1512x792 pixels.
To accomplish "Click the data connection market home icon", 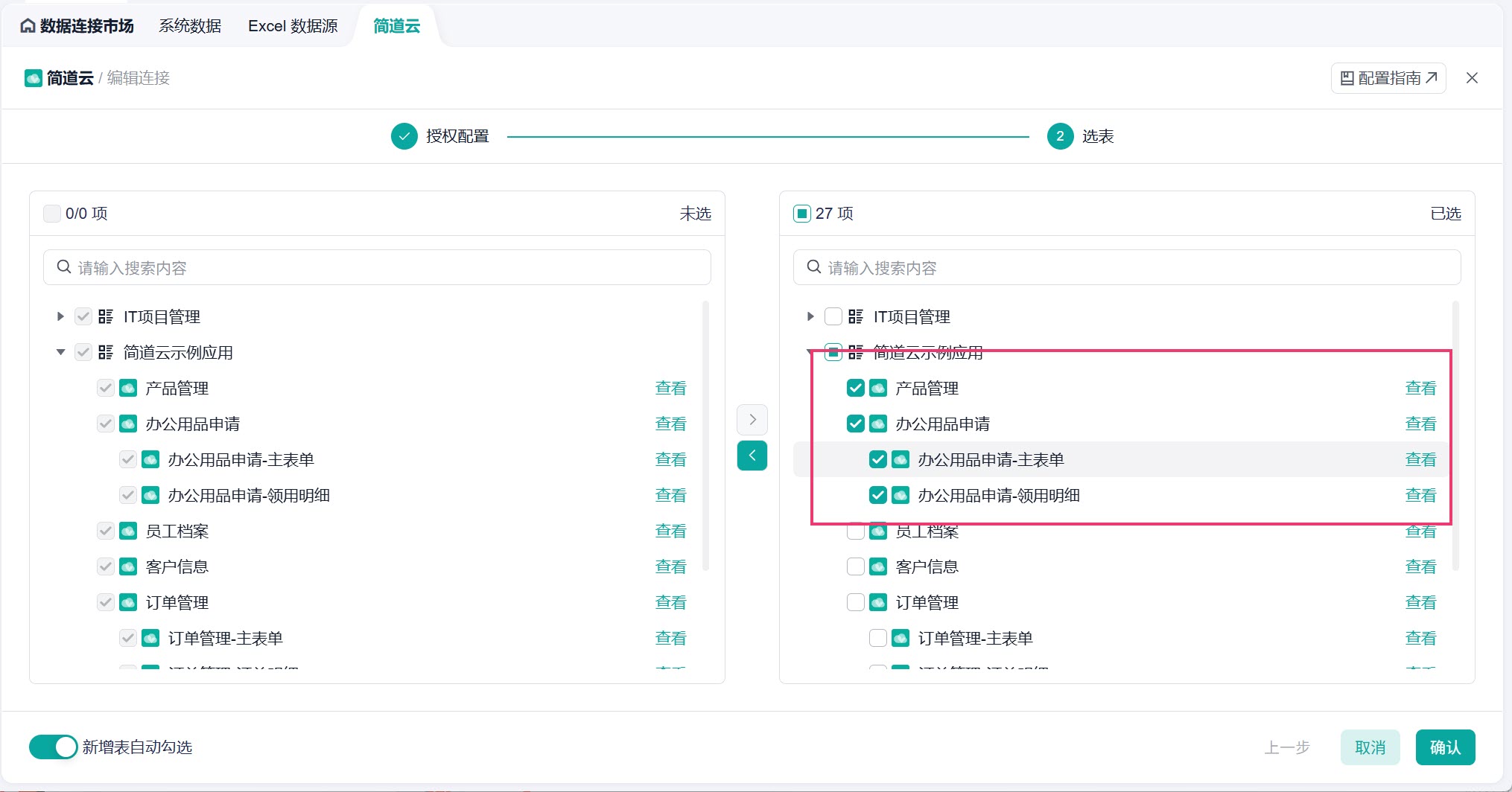I will pos(28,26).
